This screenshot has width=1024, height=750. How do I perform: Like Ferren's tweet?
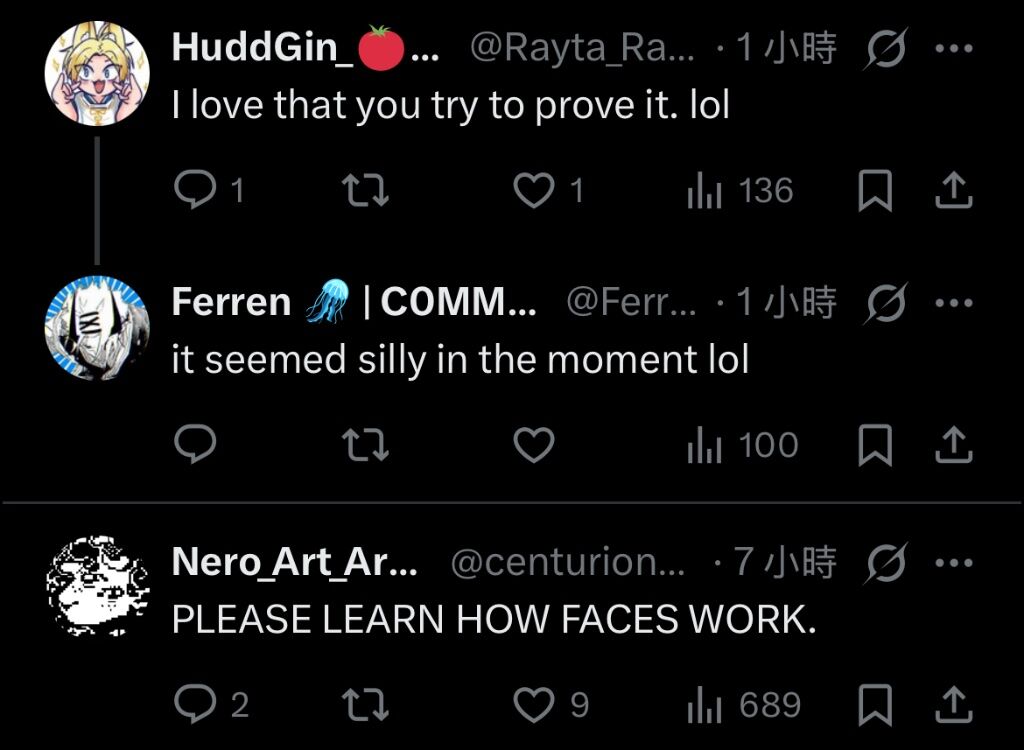(533, 445)
